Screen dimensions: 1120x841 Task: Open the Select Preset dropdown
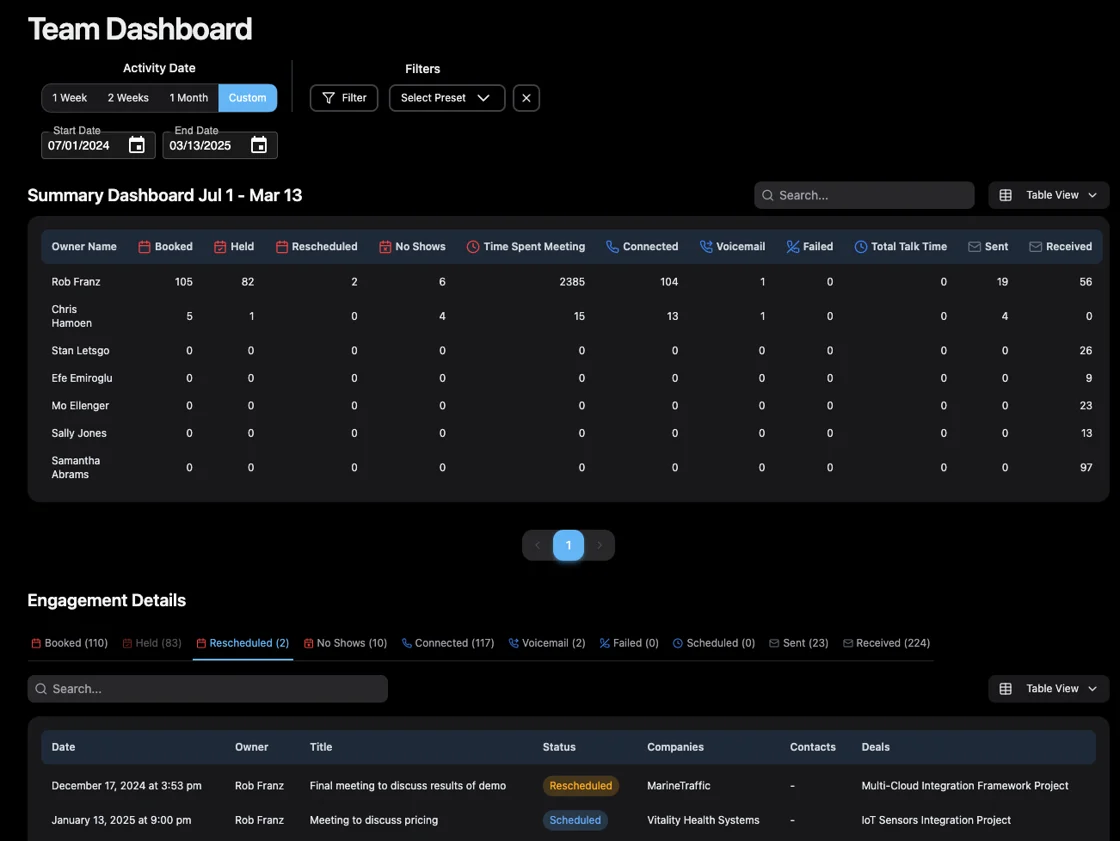click(446, 97)
